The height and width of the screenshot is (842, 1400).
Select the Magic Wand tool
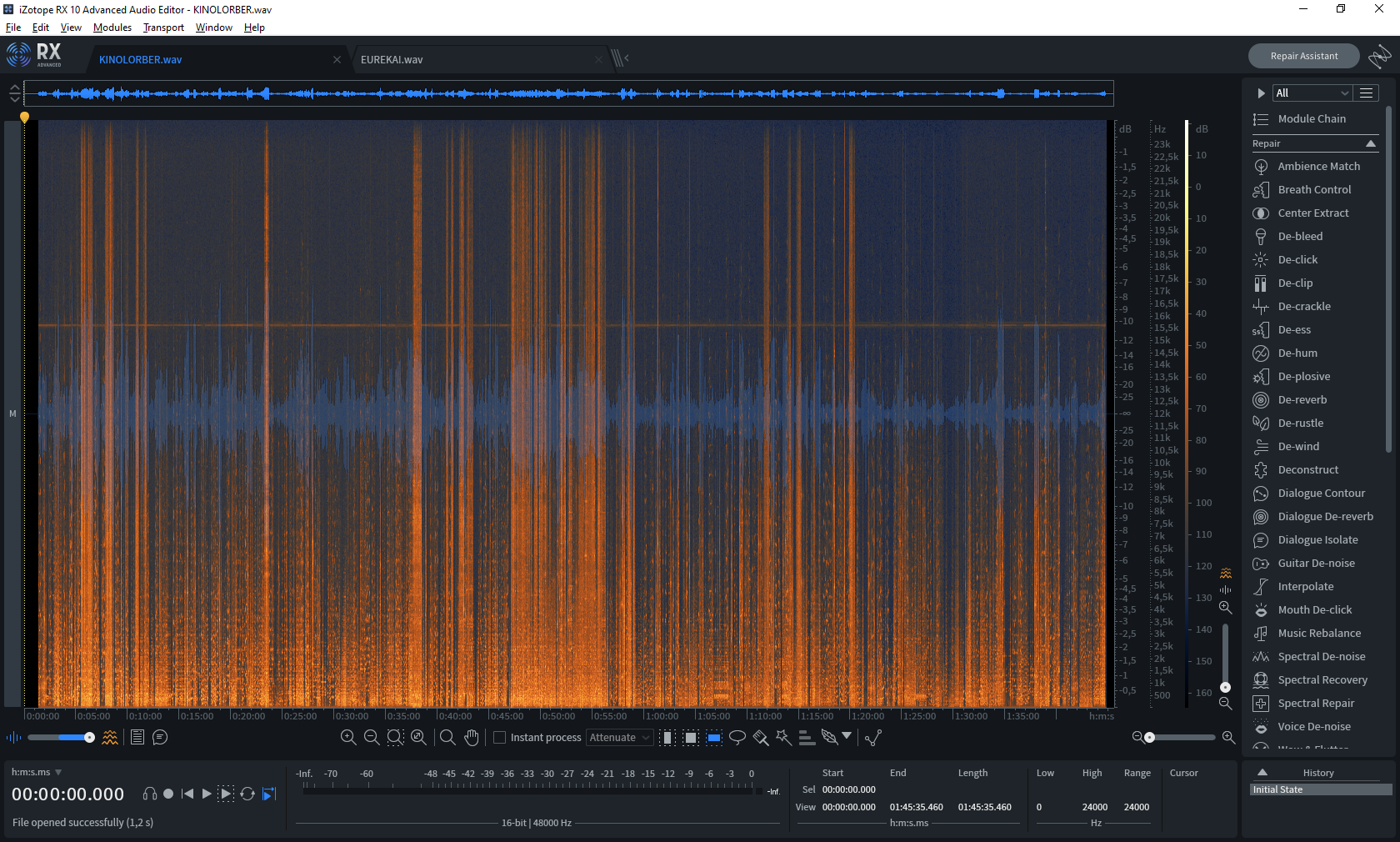click(783, 738)
